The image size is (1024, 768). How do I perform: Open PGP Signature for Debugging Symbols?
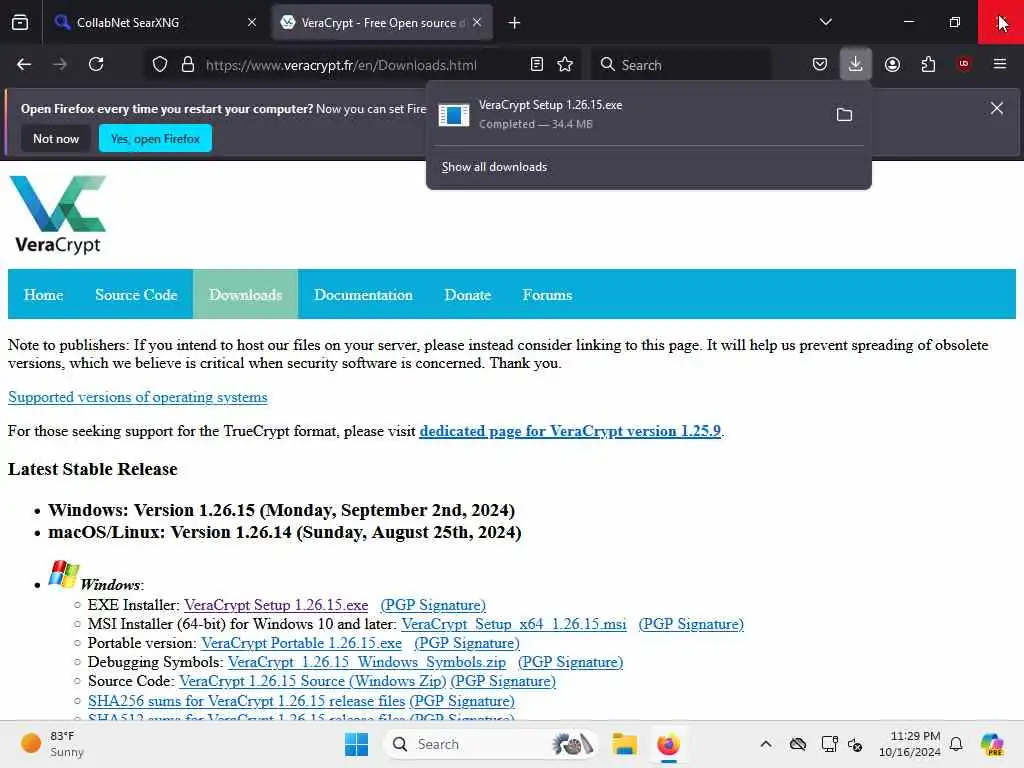click(570, 662)
